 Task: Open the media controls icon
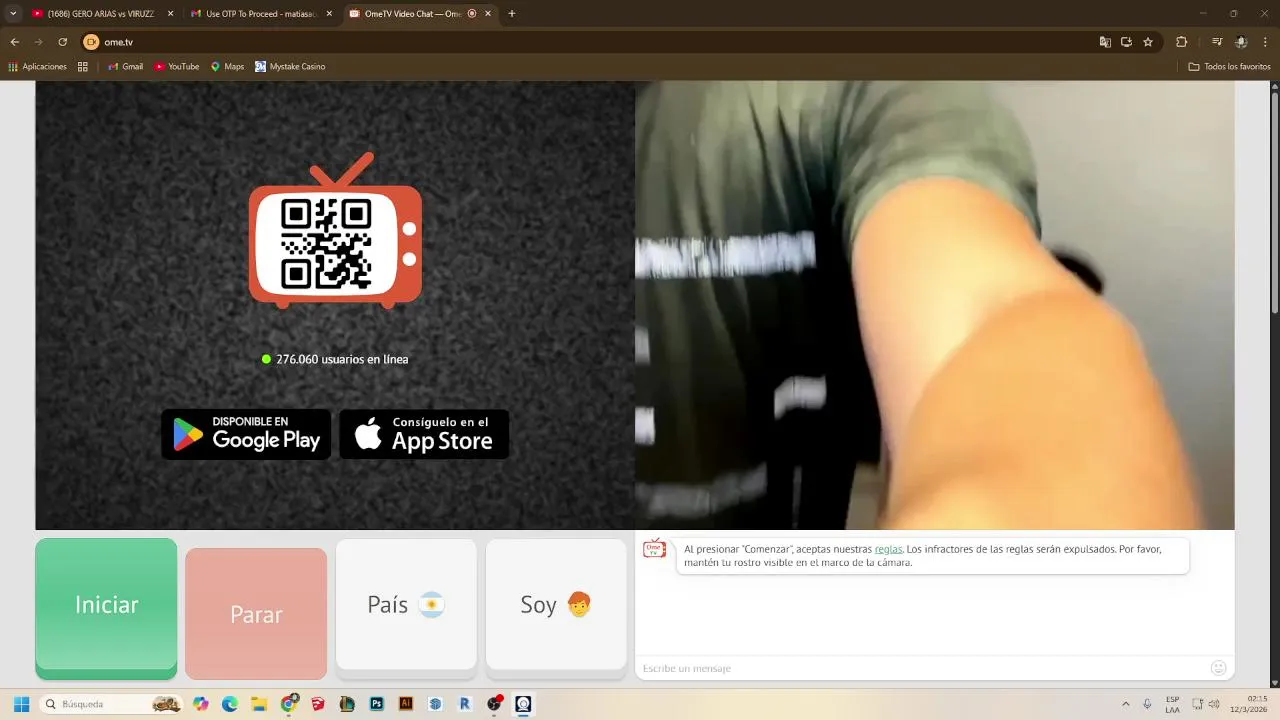click(1217, 42)
